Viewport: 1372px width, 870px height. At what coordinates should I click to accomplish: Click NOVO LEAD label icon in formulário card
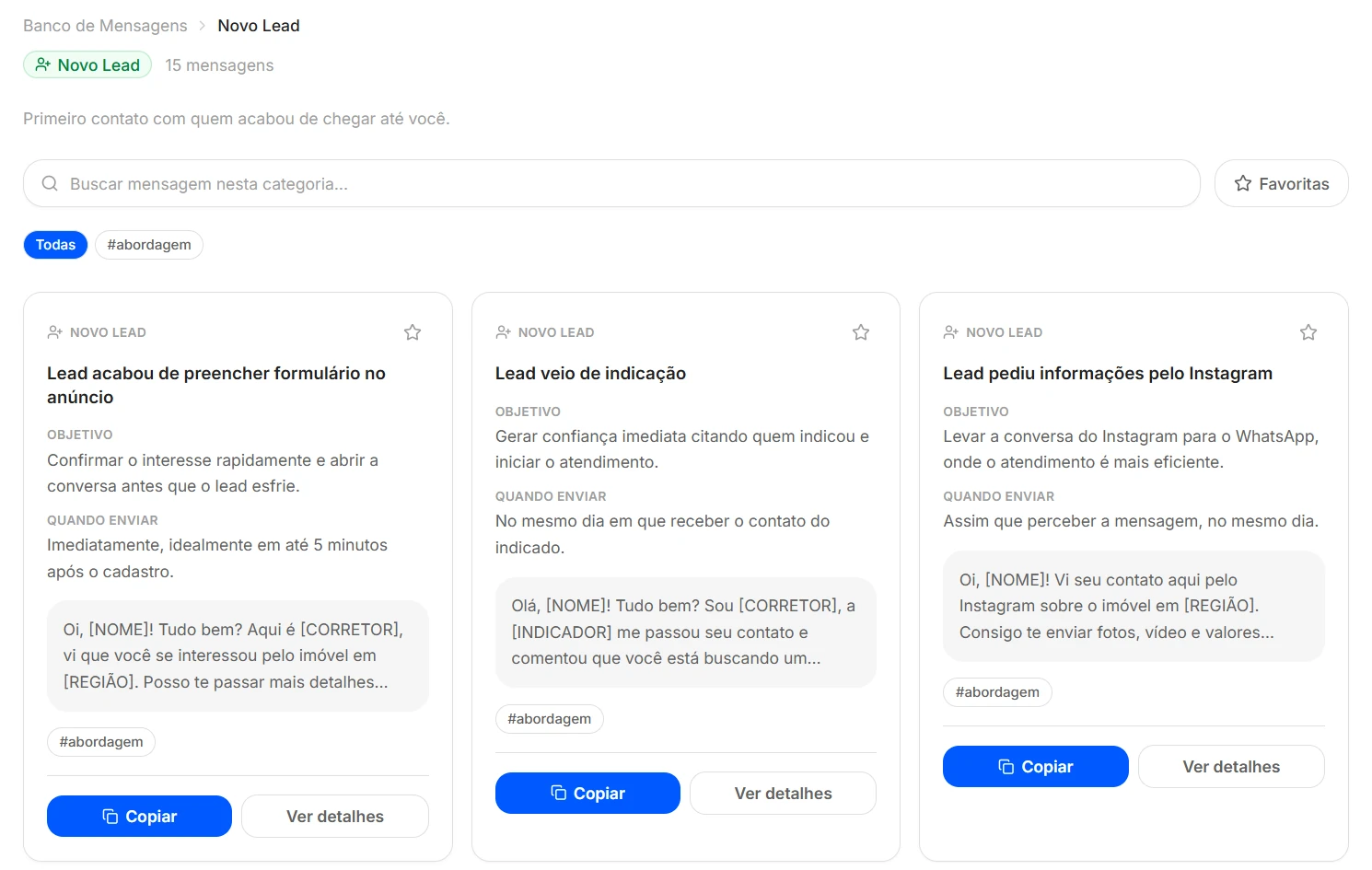tap(55, 332)
